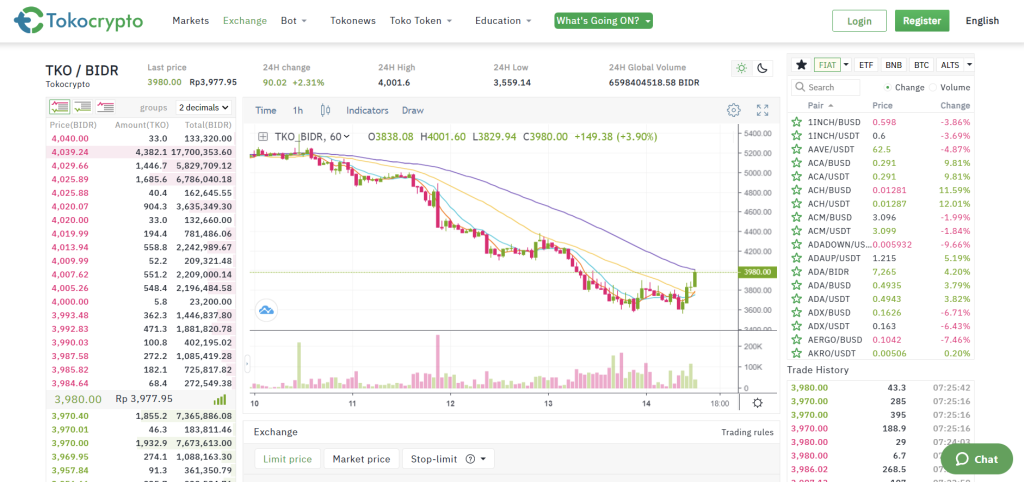Screen dimensions: 1024x482
Task: Favorite the ACA/BUSD pair star
Action: pyautogui.click(x=796, y=163)
